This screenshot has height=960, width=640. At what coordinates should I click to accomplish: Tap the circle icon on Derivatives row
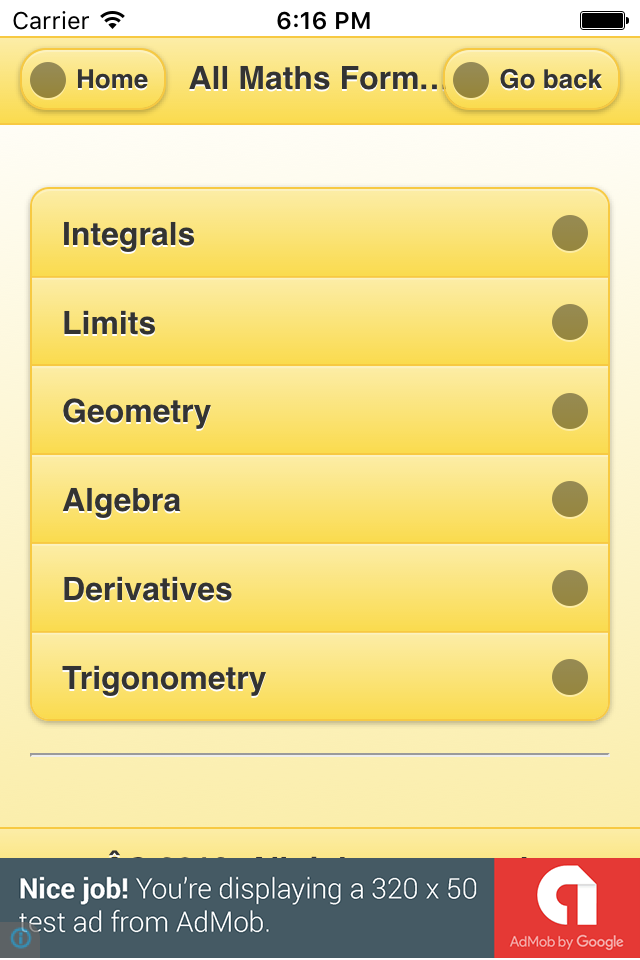[x=570, y=588]
